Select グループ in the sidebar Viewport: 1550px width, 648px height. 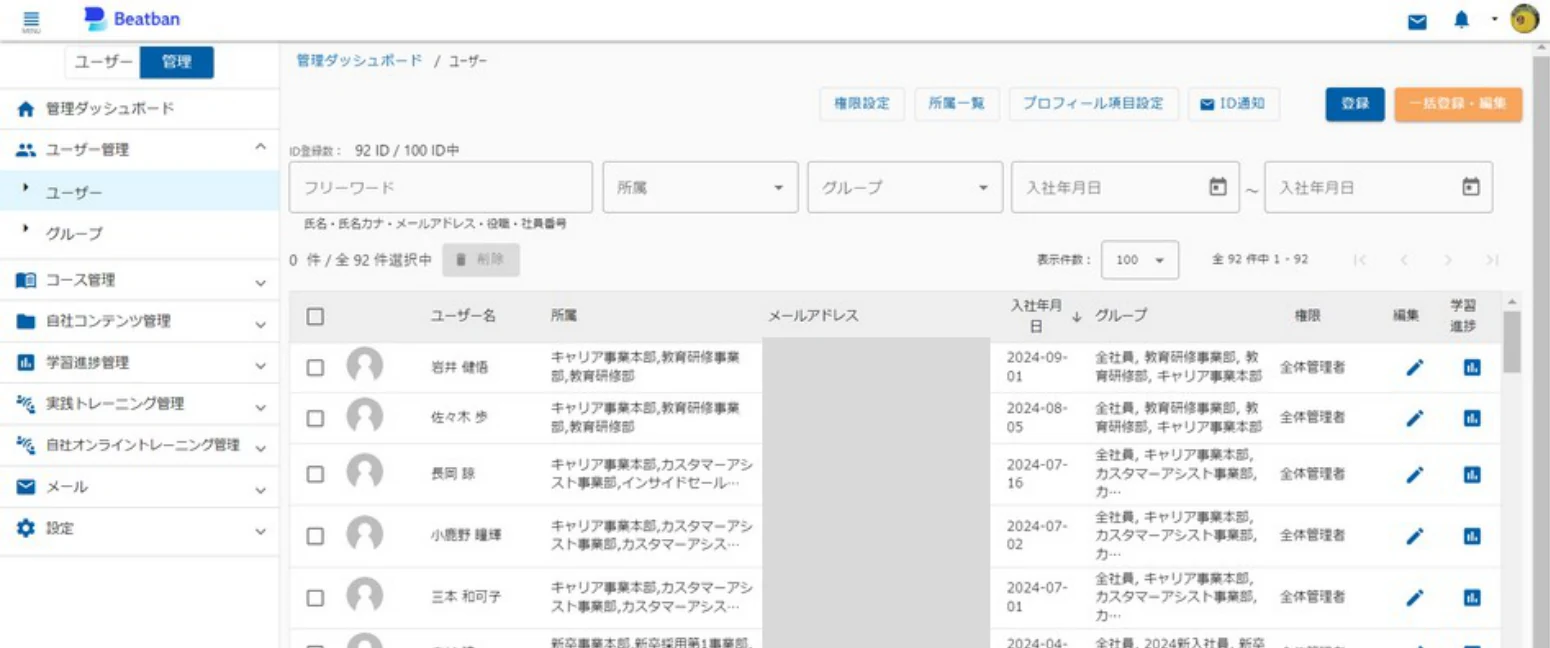coord(140,233)
